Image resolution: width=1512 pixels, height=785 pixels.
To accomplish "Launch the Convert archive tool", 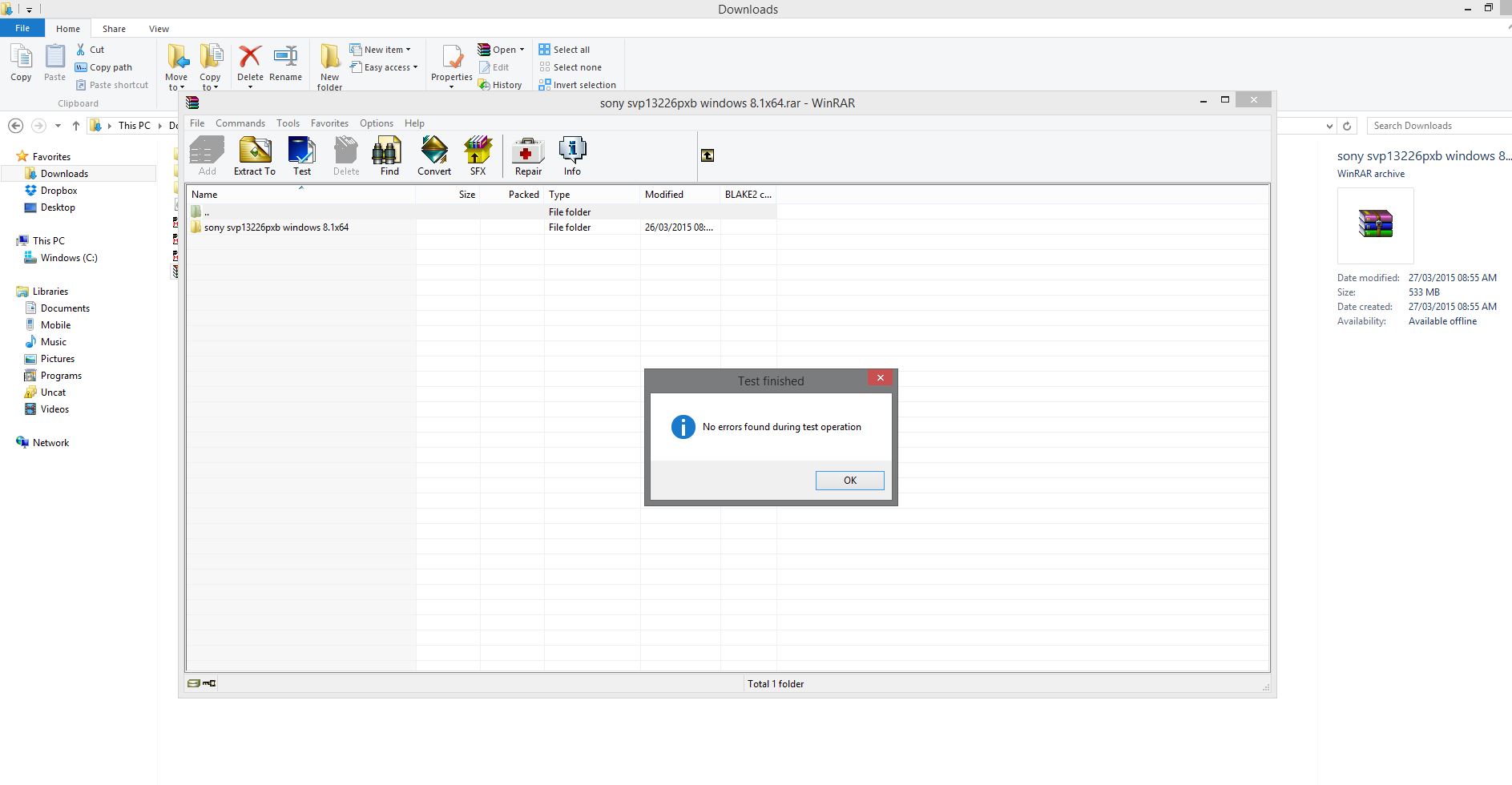I will [434, 156].
